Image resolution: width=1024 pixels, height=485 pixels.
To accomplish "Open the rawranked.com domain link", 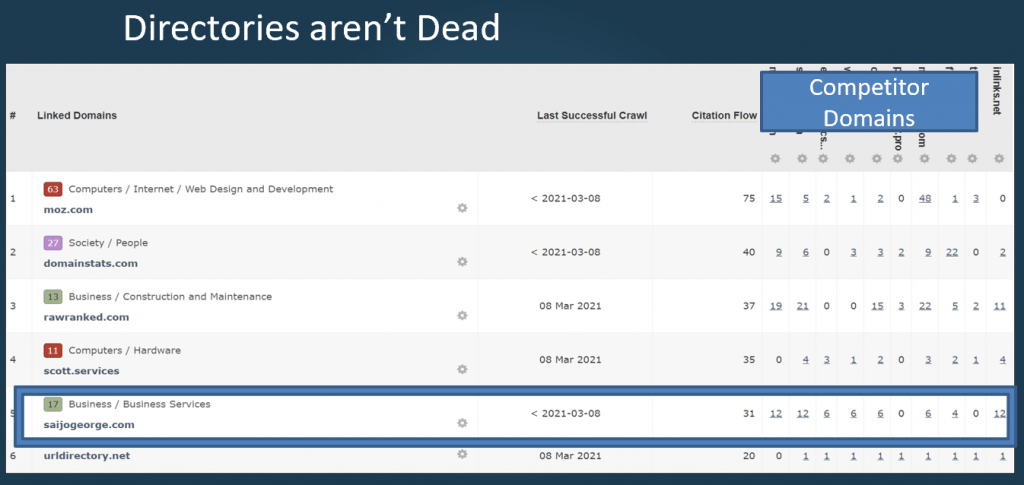I will coord(86,317).
